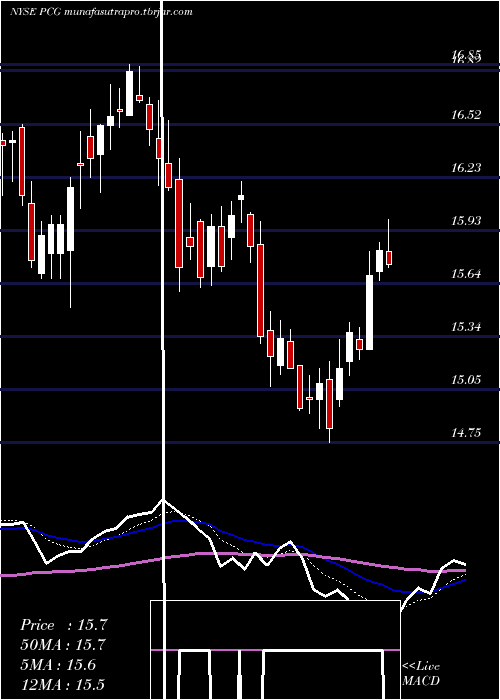Image resolution: width=500 pixels, height=700 pixels.
Task: Click the 14.75 price axis label
Action: pyautogui.click(x=466, y=433)
